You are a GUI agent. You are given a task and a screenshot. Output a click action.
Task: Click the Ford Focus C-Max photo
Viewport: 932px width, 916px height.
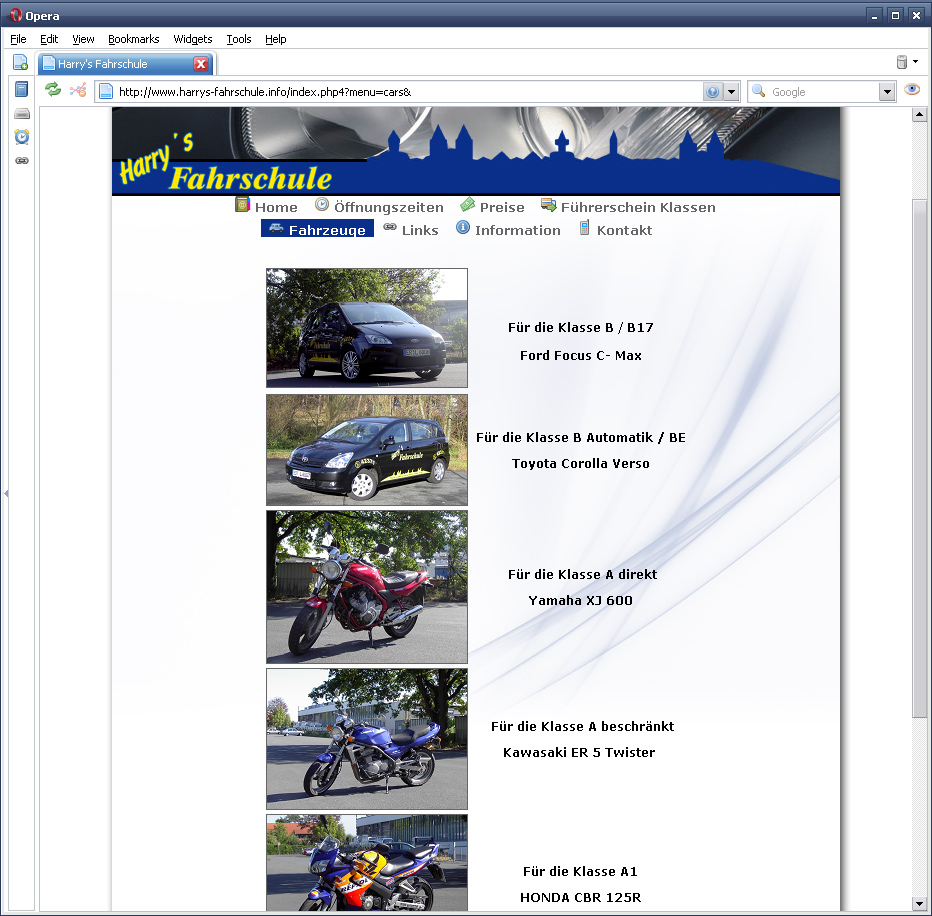point(367,328)
